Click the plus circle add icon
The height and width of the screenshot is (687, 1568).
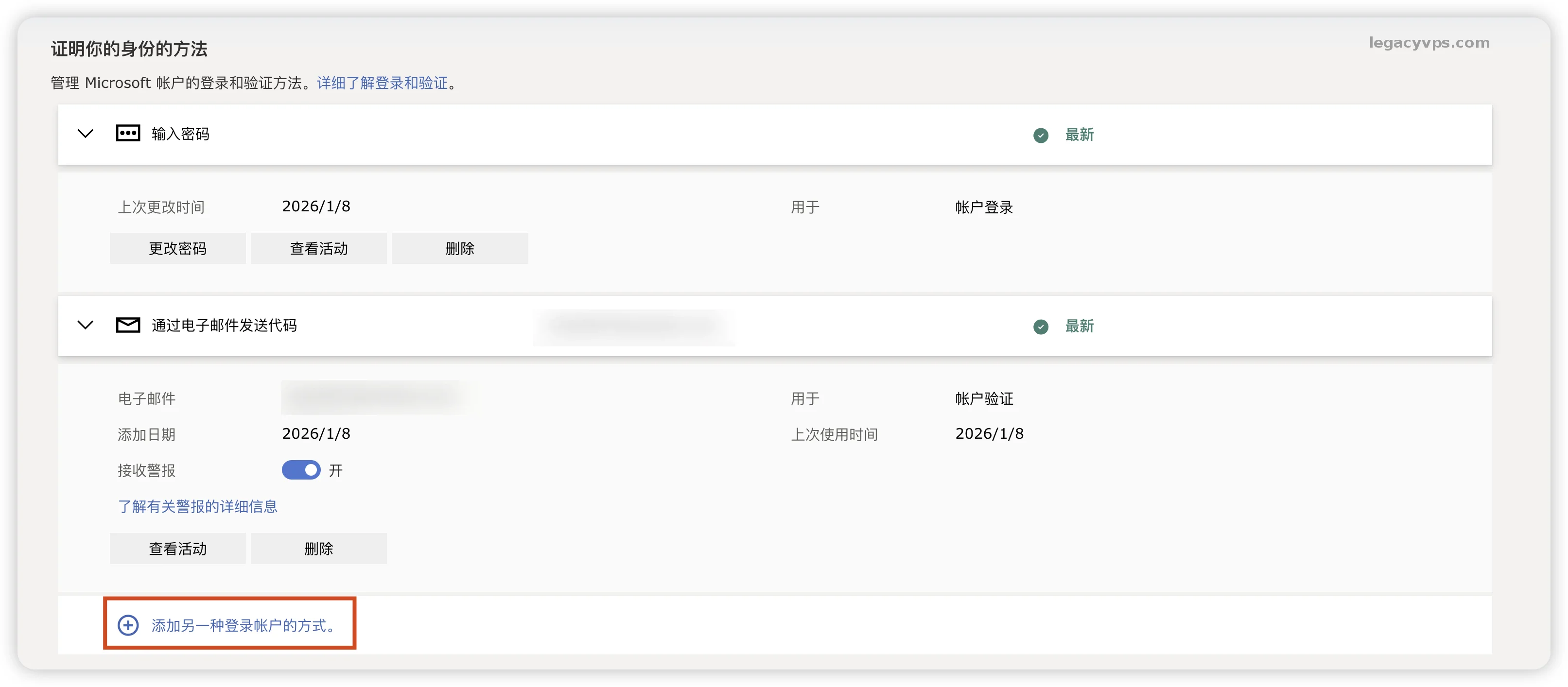point(128,625)
